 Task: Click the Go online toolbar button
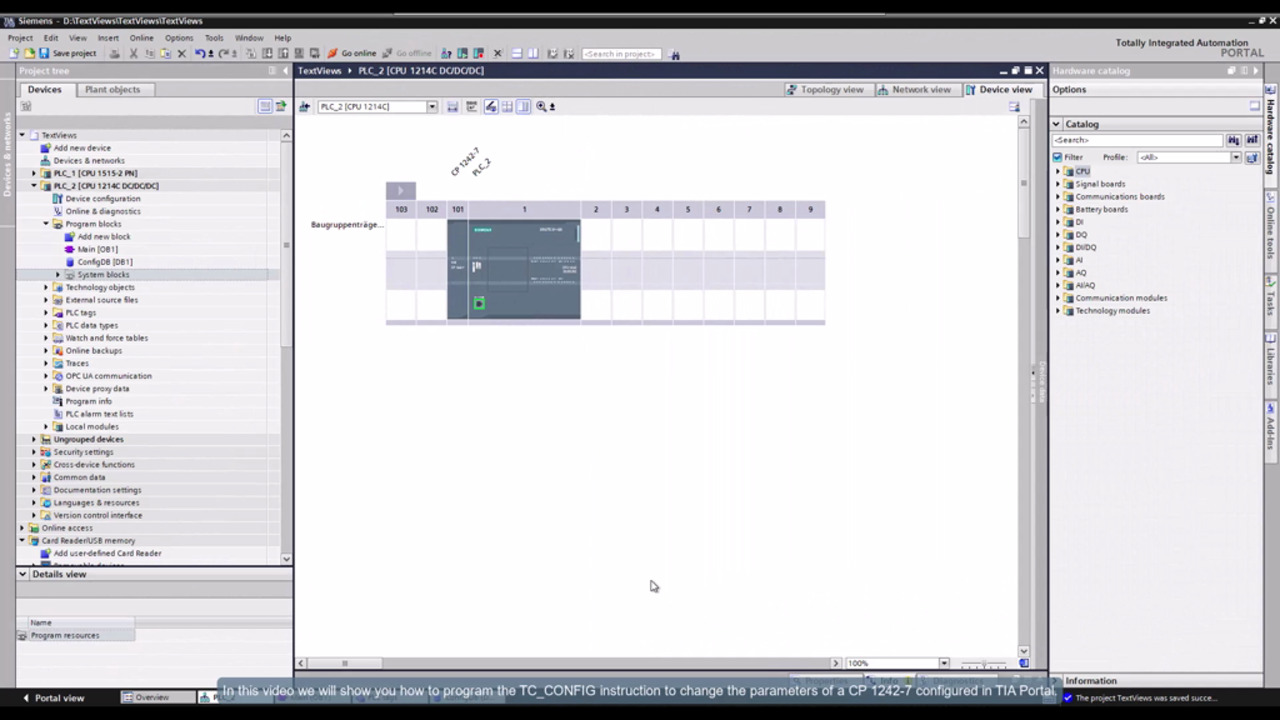pos(352,54)
